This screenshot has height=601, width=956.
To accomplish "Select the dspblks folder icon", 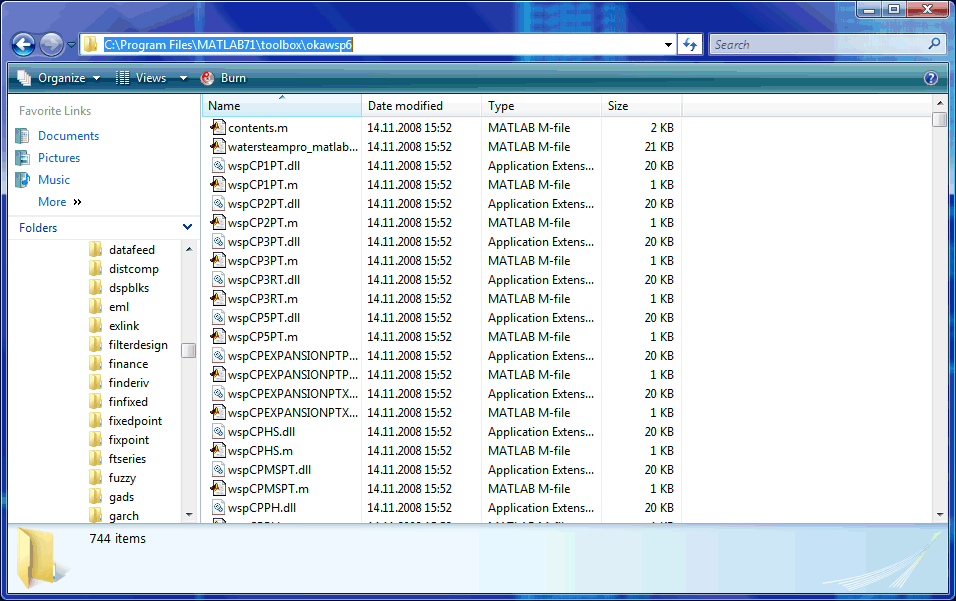I will coord(96,288).
